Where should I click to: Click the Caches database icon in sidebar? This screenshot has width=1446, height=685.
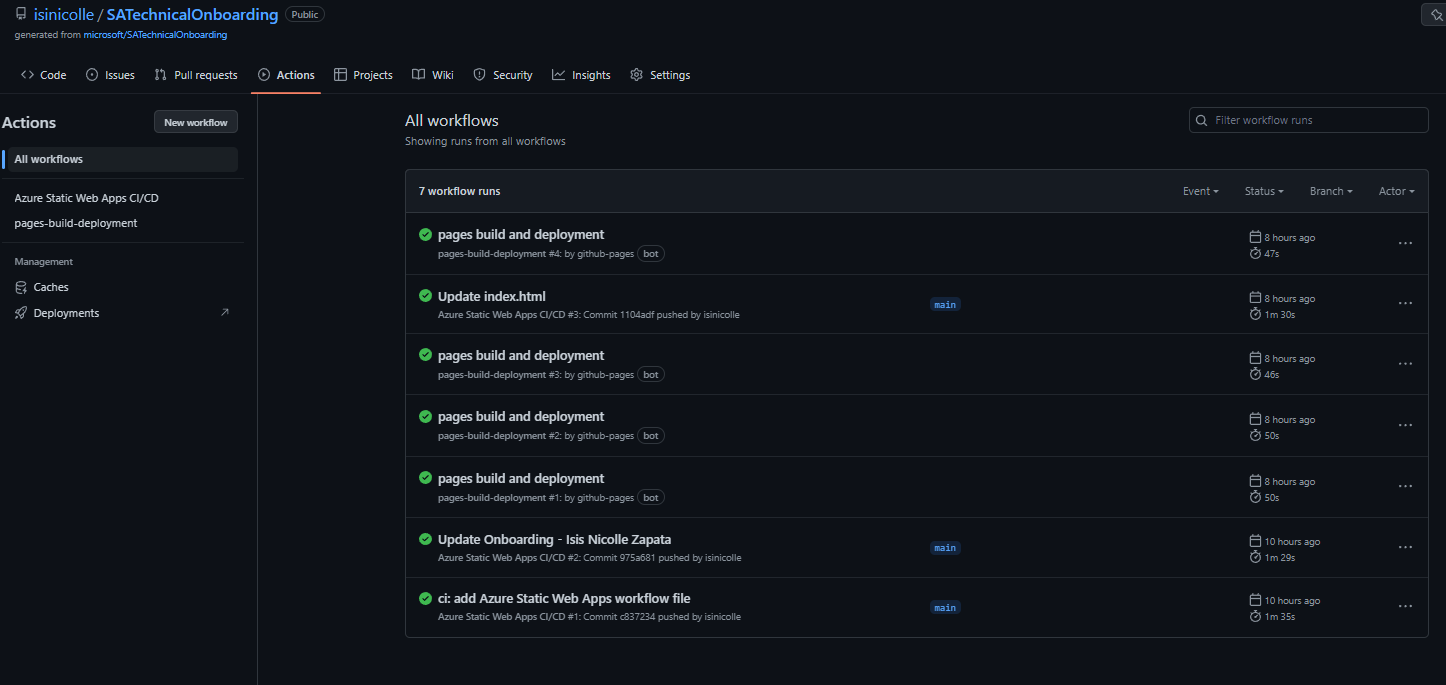click(21, 287)
